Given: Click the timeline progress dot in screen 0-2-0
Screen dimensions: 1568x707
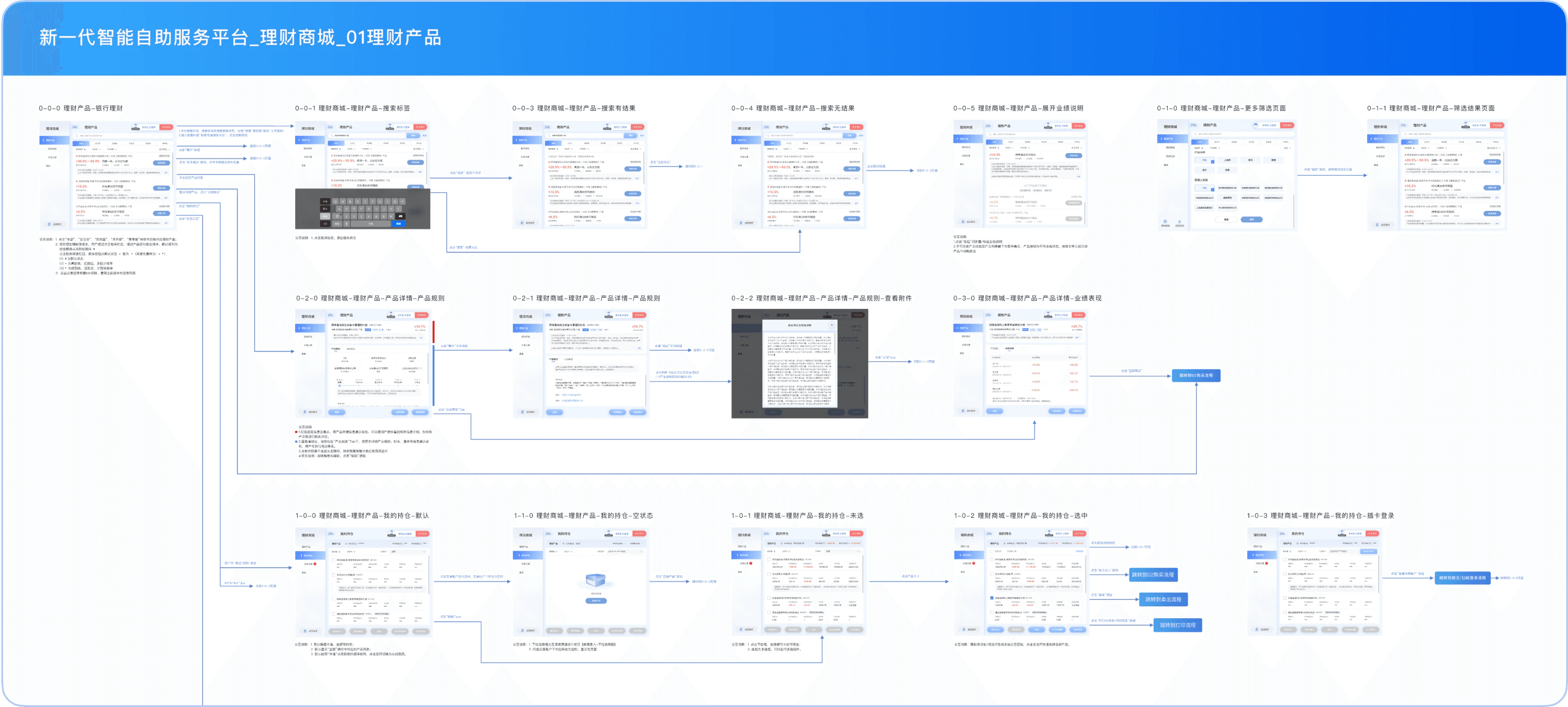Looking at the screenshot, I should tap(340, 385).
